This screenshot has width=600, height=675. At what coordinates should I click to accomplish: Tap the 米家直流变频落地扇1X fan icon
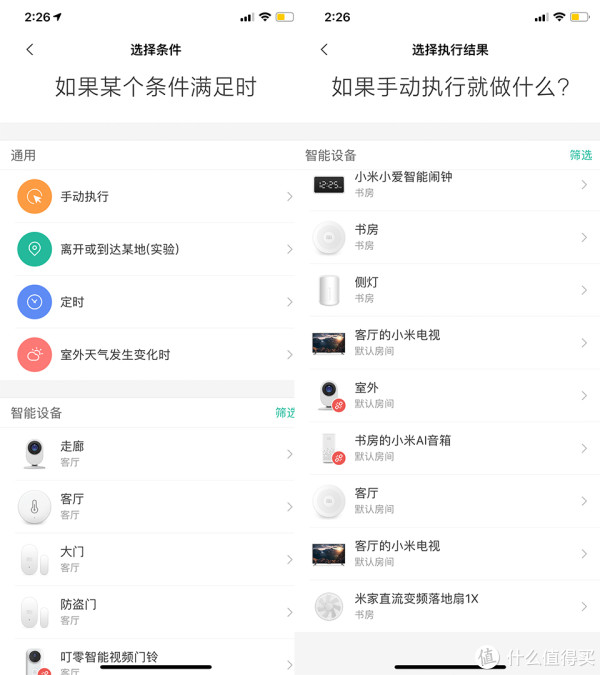(x=329, y=606)
